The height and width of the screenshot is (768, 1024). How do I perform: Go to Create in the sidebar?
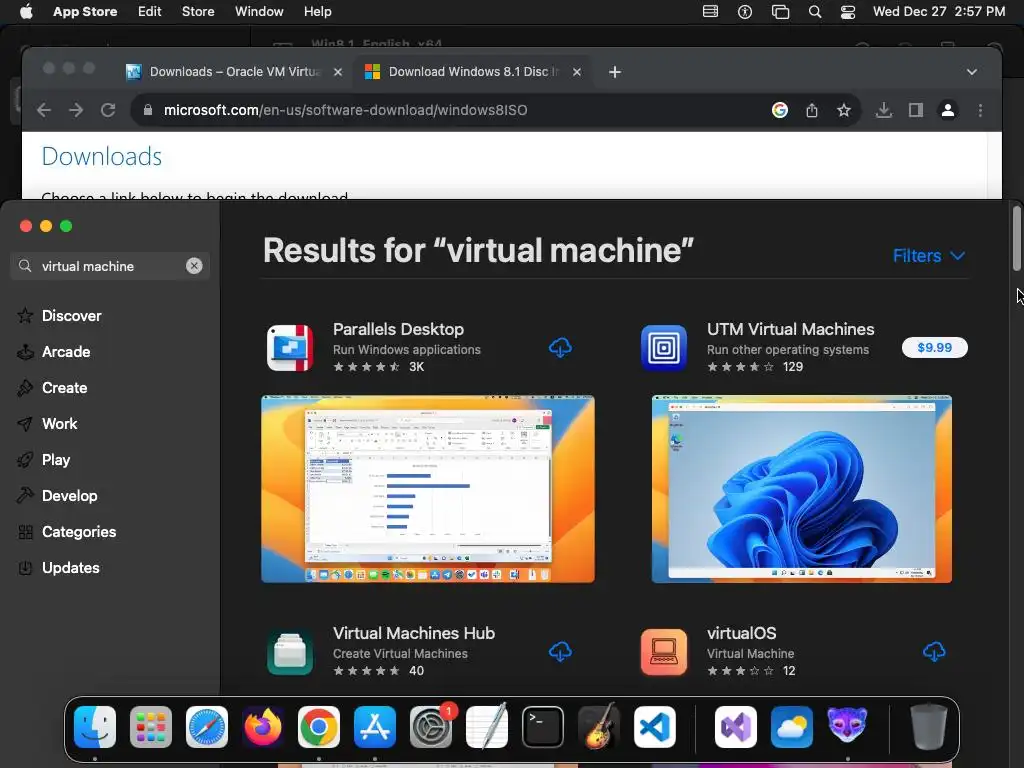point(64,388)
